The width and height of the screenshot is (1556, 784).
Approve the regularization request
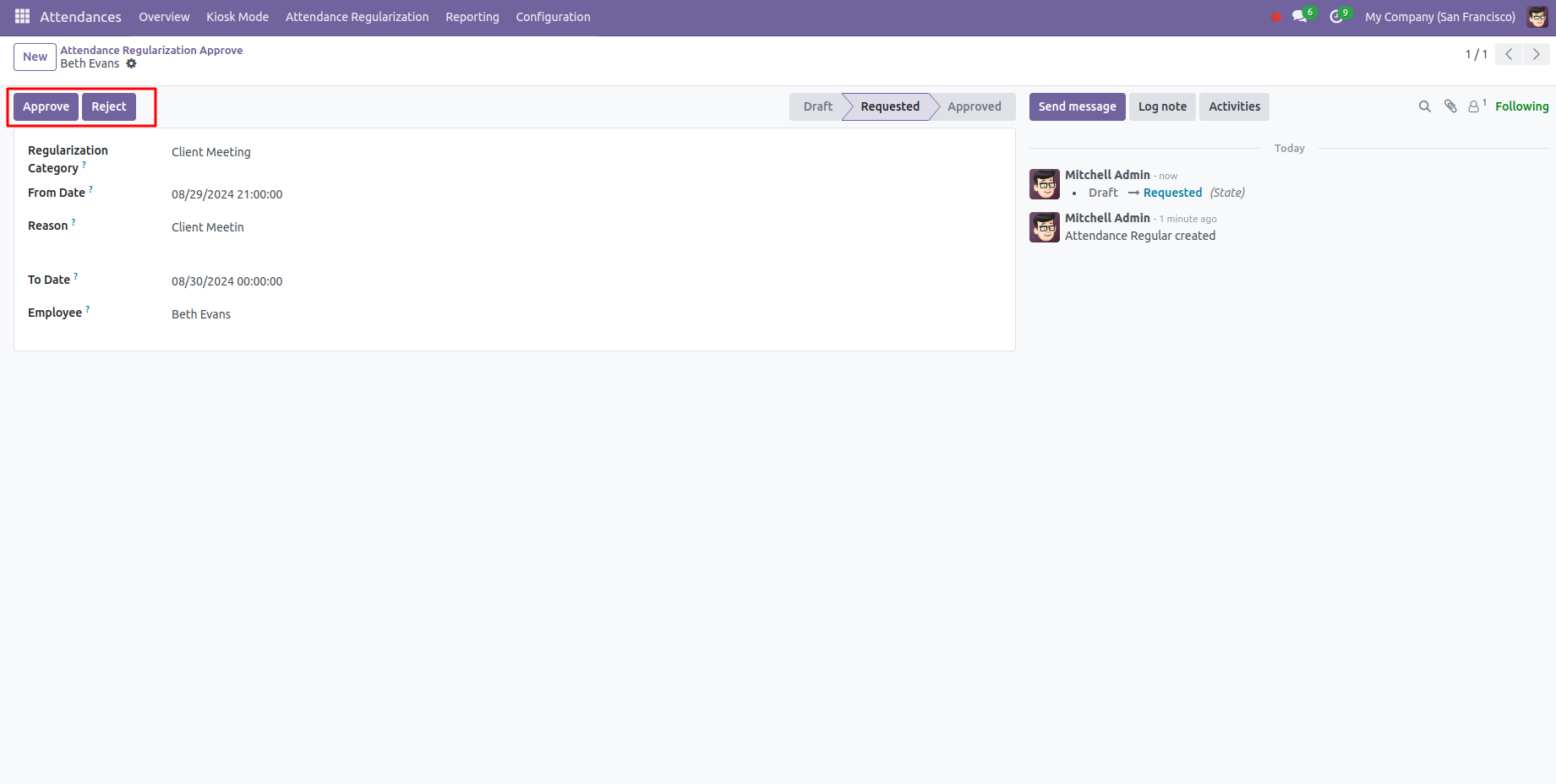pyautogui.click(x=46, y=106)
